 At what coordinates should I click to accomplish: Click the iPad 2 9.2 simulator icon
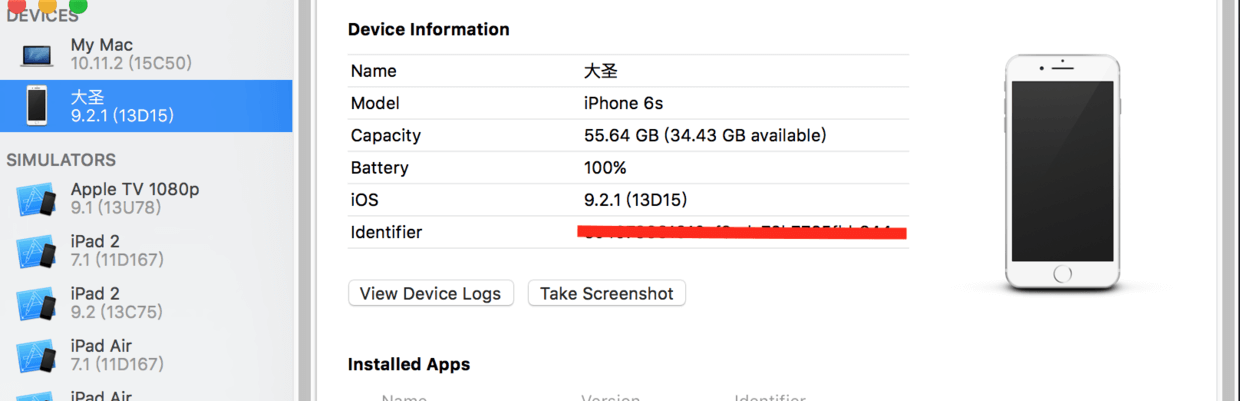tap(37, 303)
